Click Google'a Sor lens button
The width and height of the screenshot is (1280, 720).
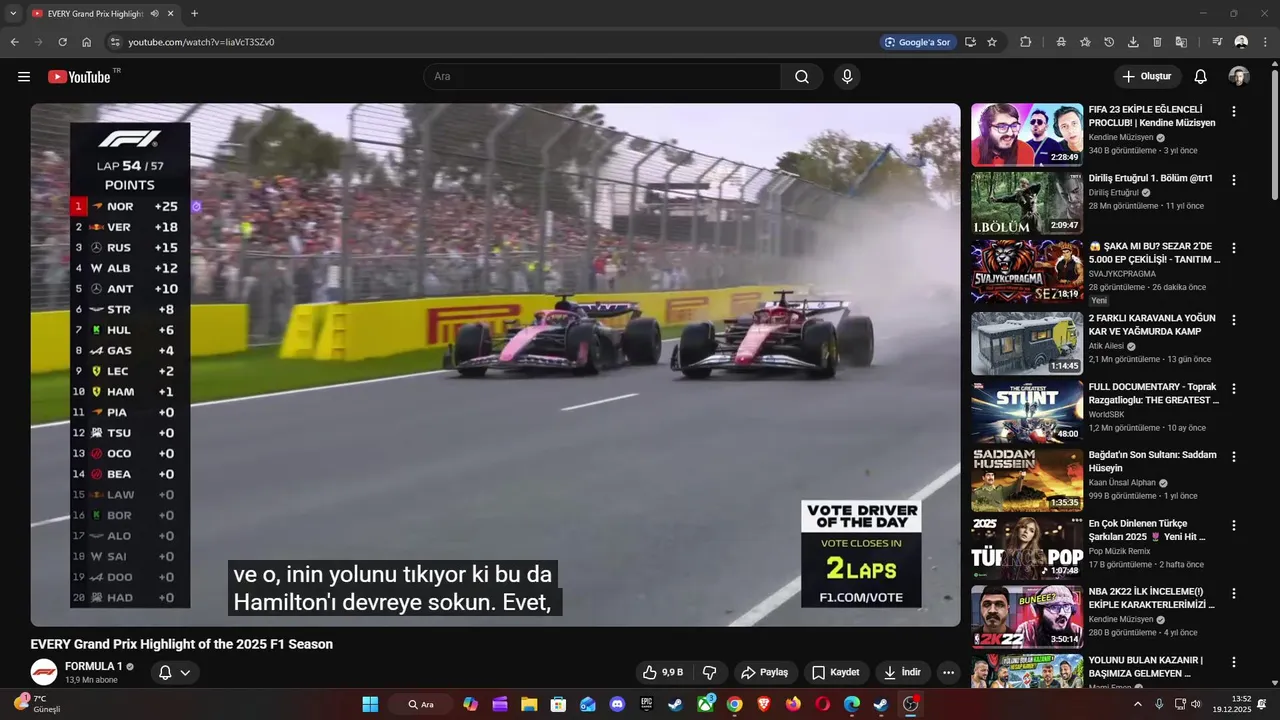[918, 42]
